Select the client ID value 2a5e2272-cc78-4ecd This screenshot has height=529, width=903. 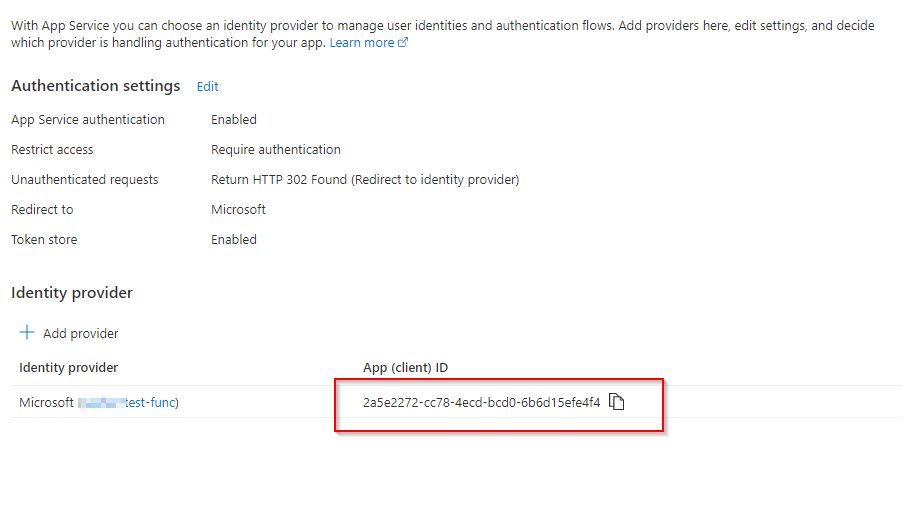click(x=481, y=402)
